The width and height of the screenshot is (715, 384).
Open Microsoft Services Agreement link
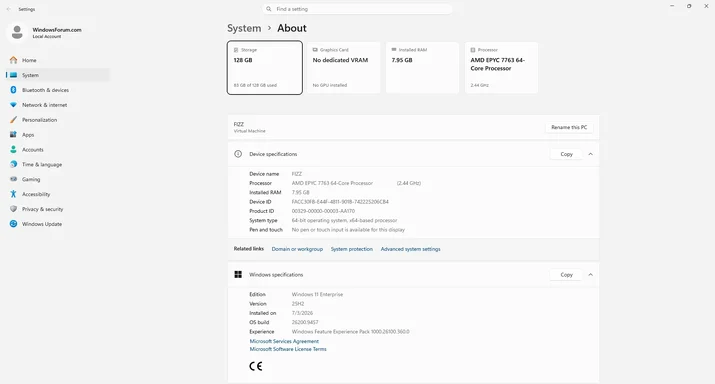tap(284, 341)
